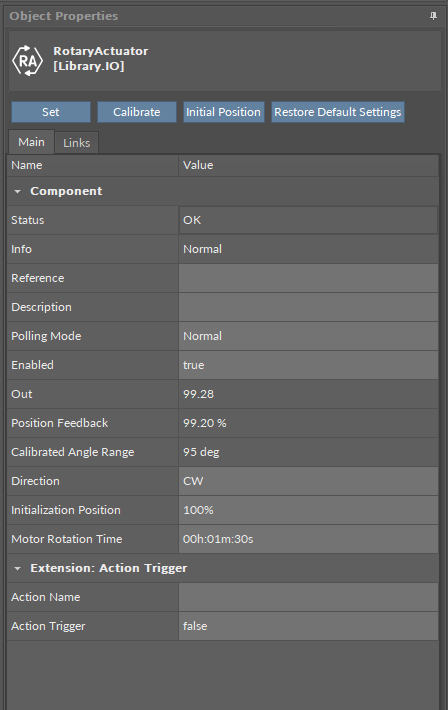The image size is (448, 710).
Task: Collapse the Extension: Action Trigger section
Action: pyautogui.click(x=17, y=568)
